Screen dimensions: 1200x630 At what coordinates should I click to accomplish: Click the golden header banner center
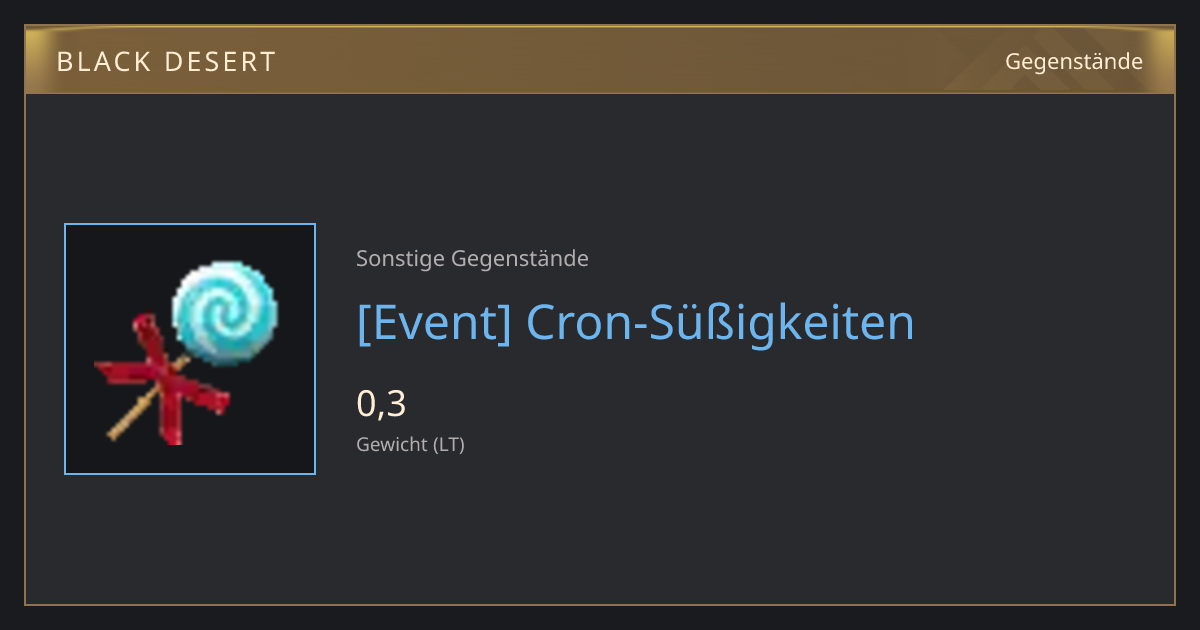tap(600, 60)
